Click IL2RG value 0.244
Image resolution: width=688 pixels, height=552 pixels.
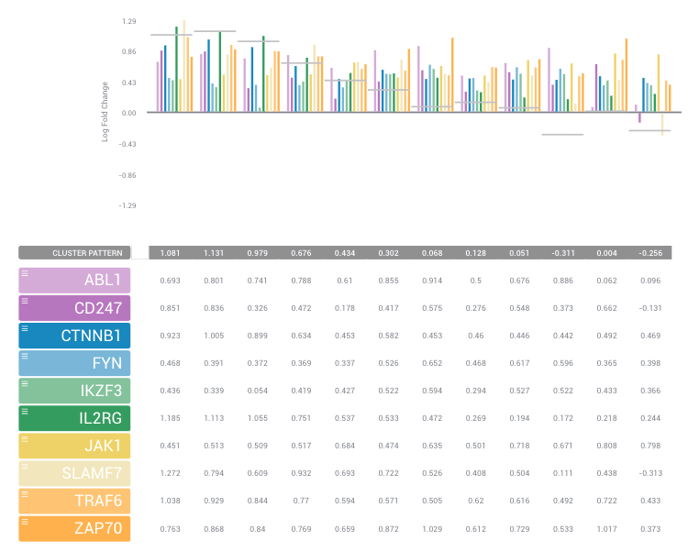point(650,418)
